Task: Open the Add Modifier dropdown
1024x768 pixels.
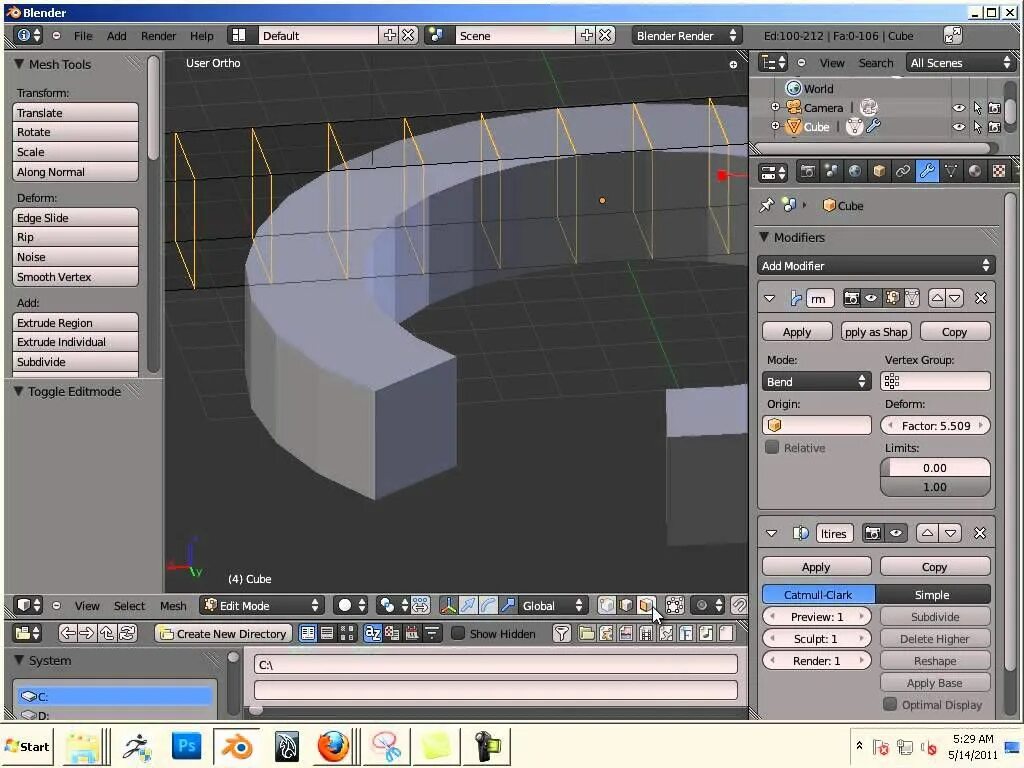Action: (x=876, y=265)
